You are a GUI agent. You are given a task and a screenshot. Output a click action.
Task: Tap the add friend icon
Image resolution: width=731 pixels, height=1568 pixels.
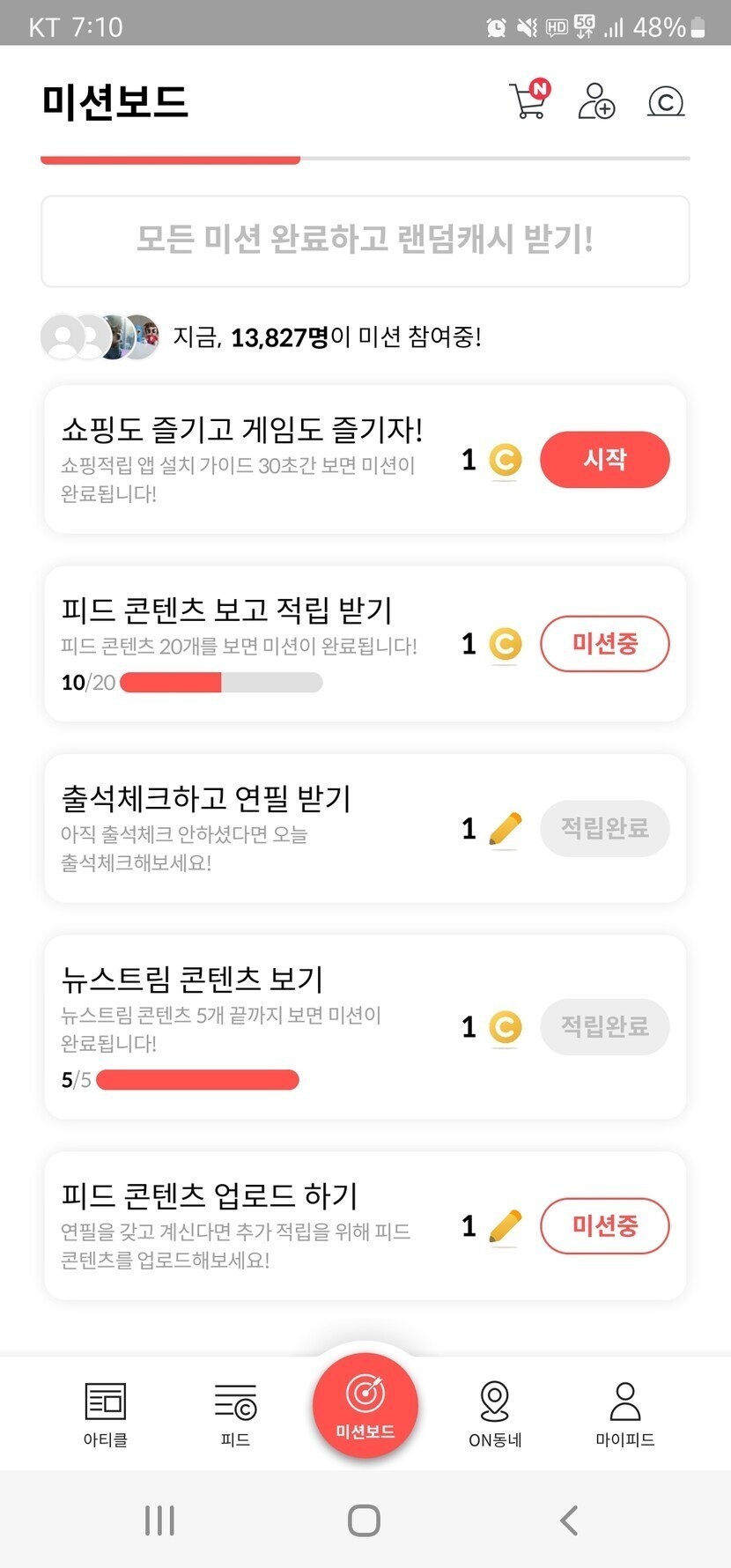point(596,101)
